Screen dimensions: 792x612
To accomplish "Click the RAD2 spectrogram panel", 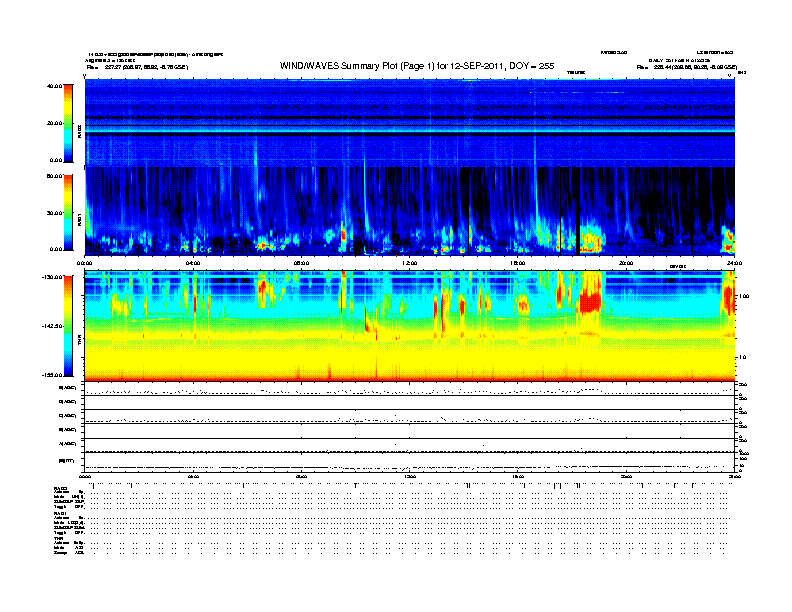I will 410,123.
